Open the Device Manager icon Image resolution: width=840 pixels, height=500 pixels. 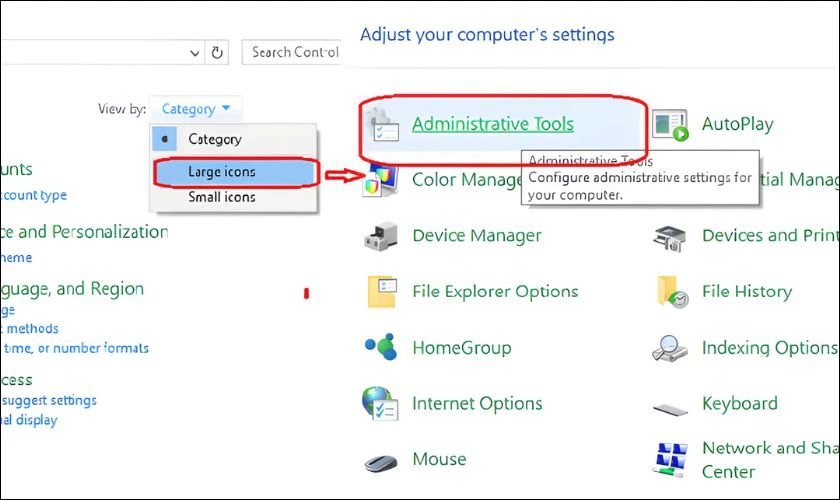[382, 236]
